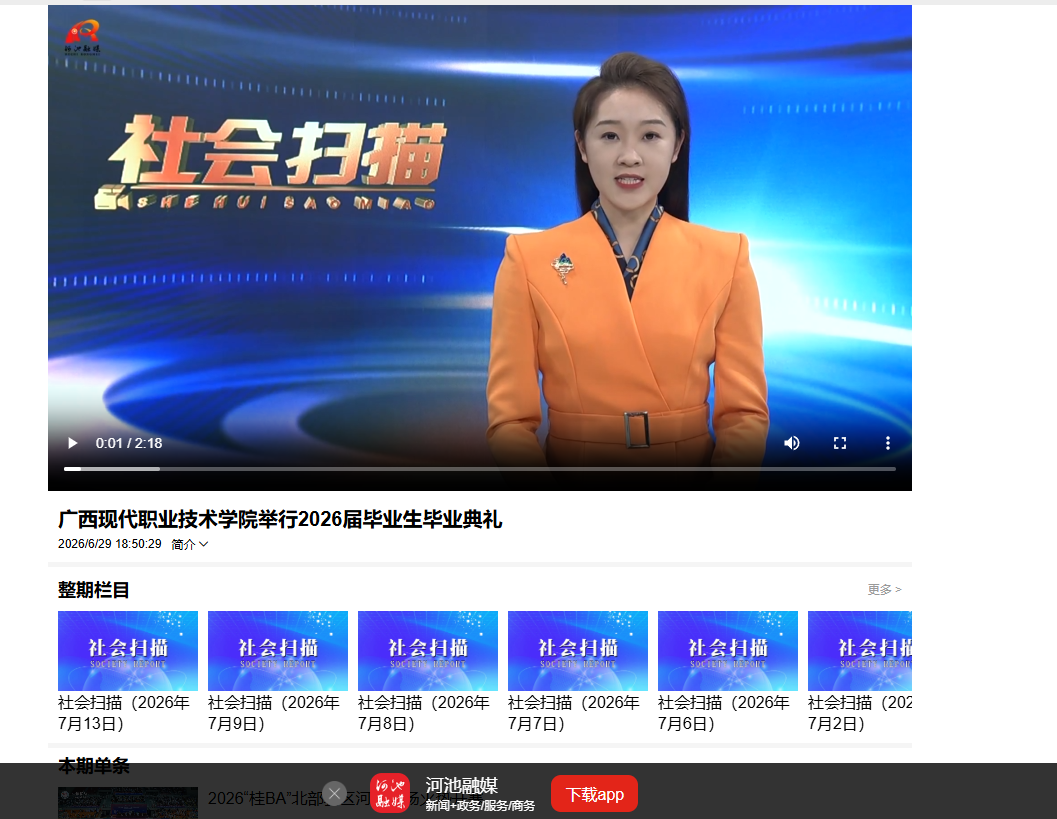Open thumbnail for 7月2日 episode
Viewport: 1057px width, 819px height.
coord(859,650)
